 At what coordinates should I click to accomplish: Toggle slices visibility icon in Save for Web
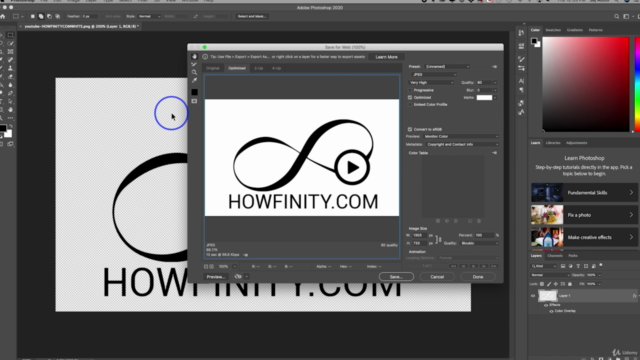click(194, 101)
